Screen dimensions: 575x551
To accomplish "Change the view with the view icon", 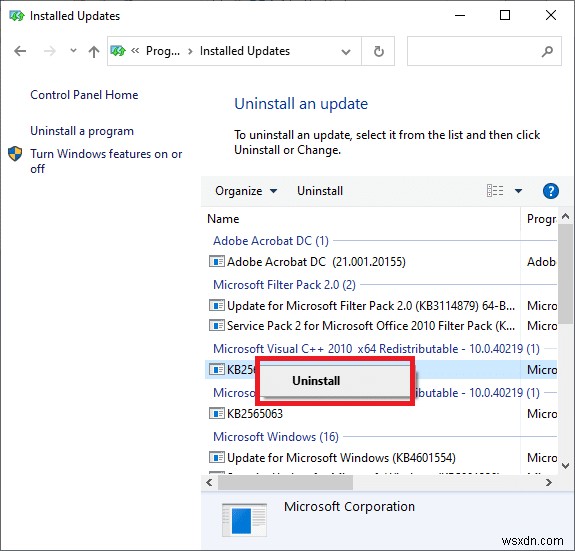I will point(495,191).
